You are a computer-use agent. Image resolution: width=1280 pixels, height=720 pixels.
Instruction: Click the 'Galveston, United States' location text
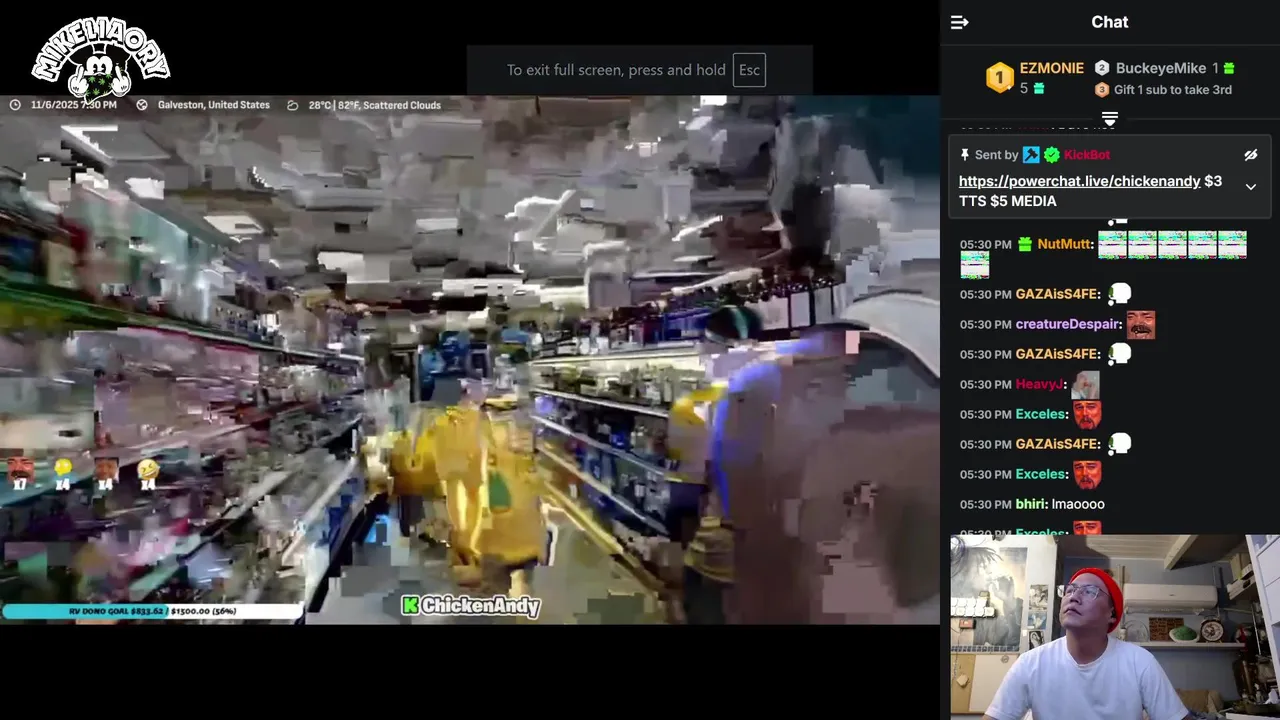(x=213, y=105)
